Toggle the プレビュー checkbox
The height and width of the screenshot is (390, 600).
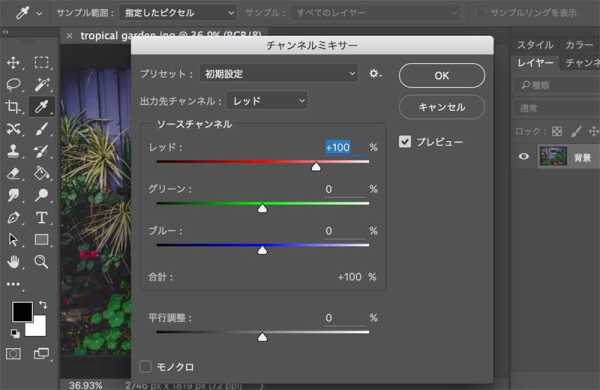(x=405, y=142)
